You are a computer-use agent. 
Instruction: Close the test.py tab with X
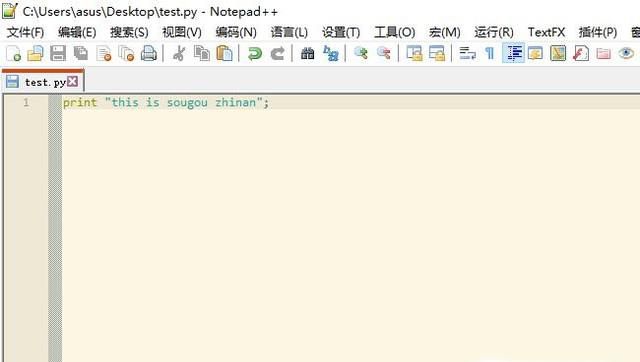73,81
